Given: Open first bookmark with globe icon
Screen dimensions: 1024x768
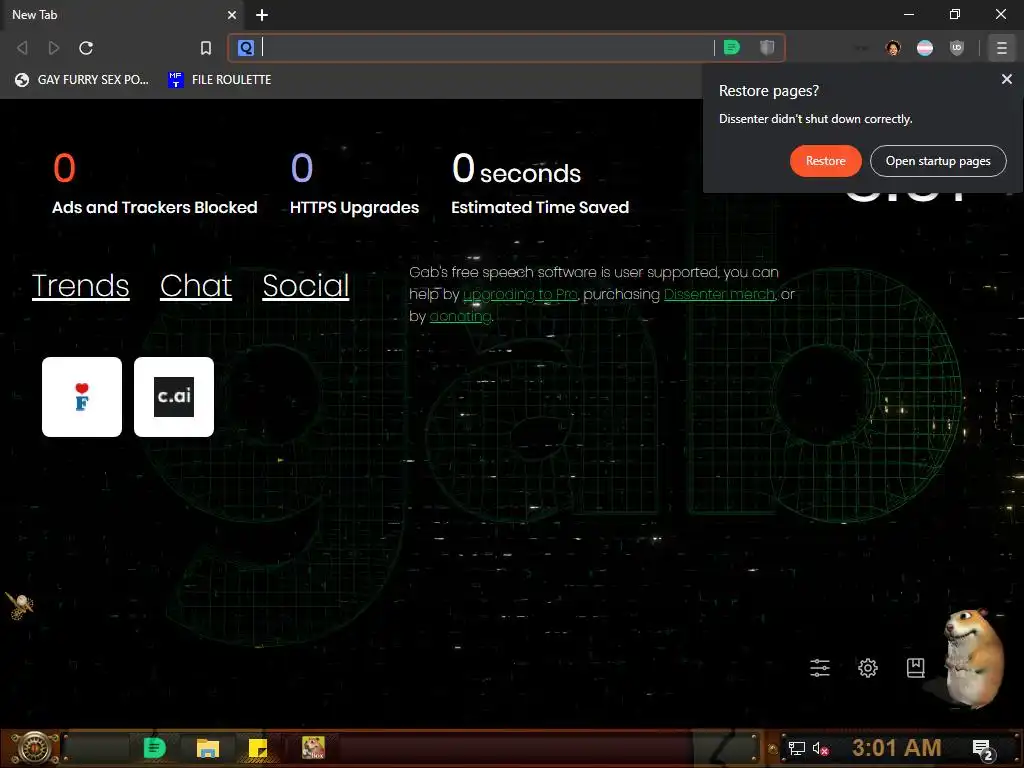Looking at the screenshot, I should point(82,80).
